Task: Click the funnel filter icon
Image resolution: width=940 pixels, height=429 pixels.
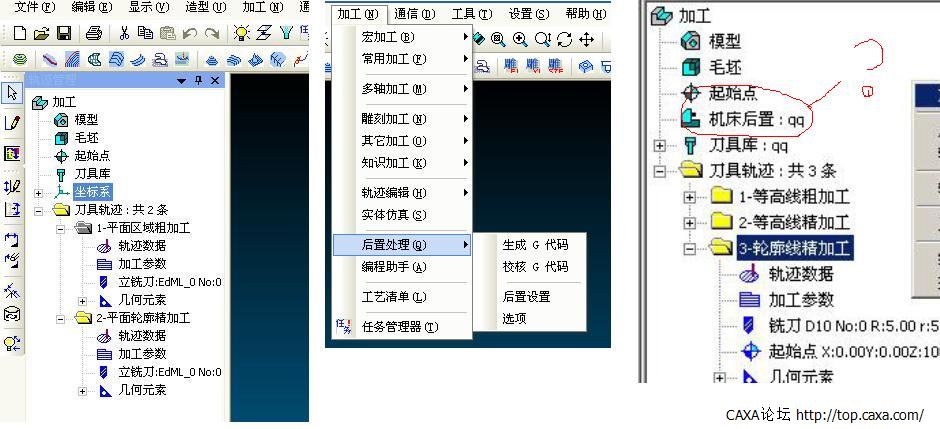Action: pyautogui.click(x=286, y=33)
